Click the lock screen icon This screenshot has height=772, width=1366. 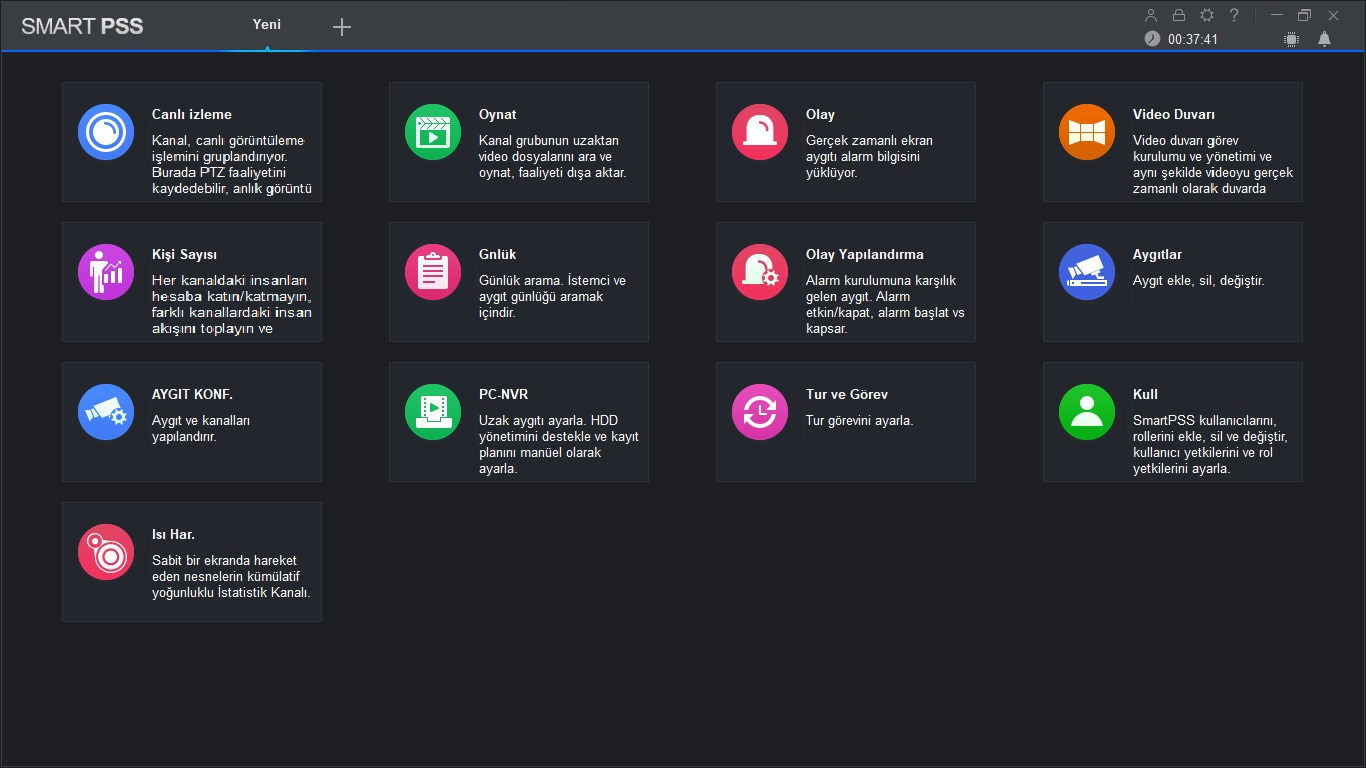point(1179,15)
